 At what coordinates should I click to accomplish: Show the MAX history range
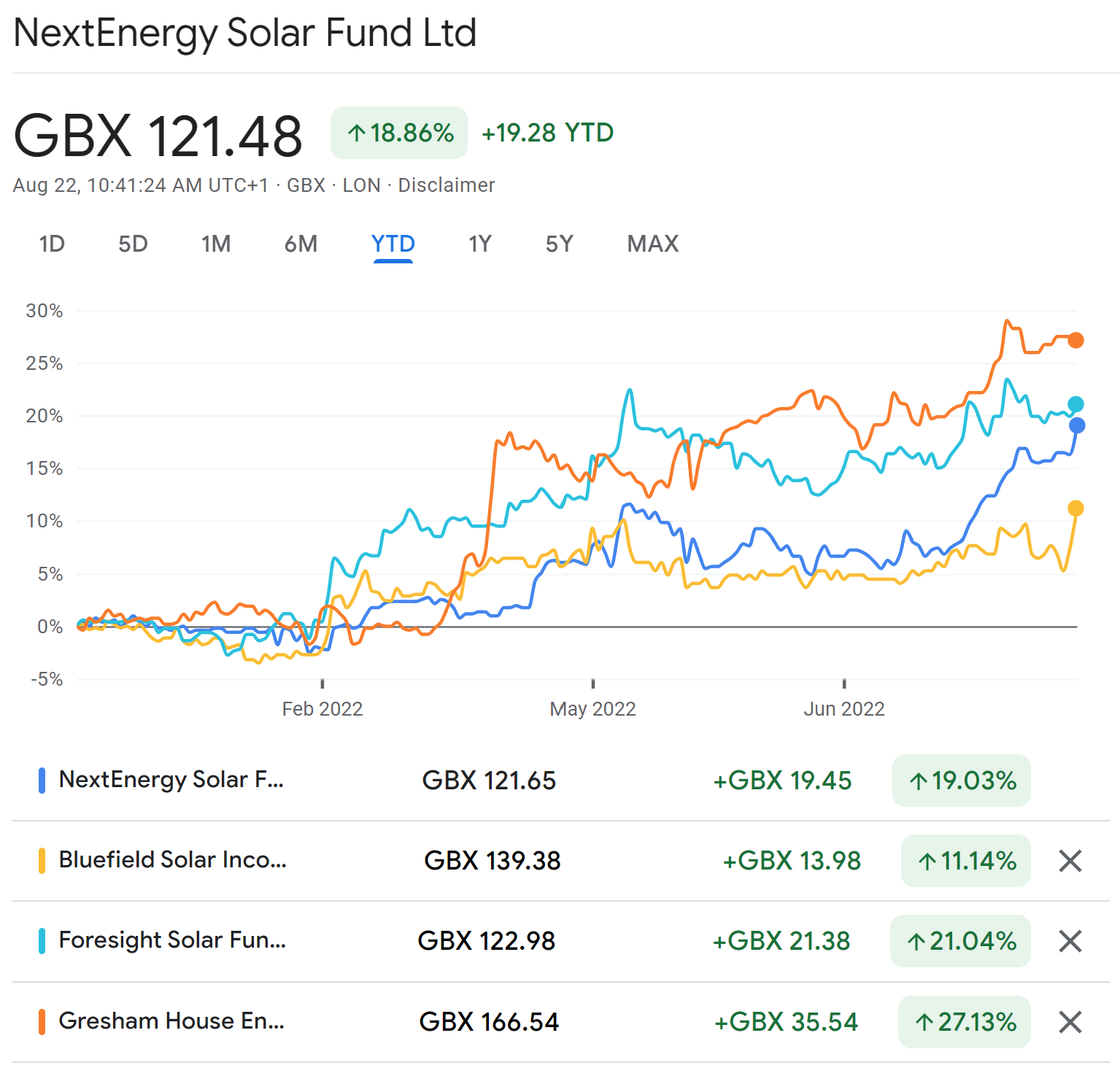pyautogui.click(x=653, y=244)
